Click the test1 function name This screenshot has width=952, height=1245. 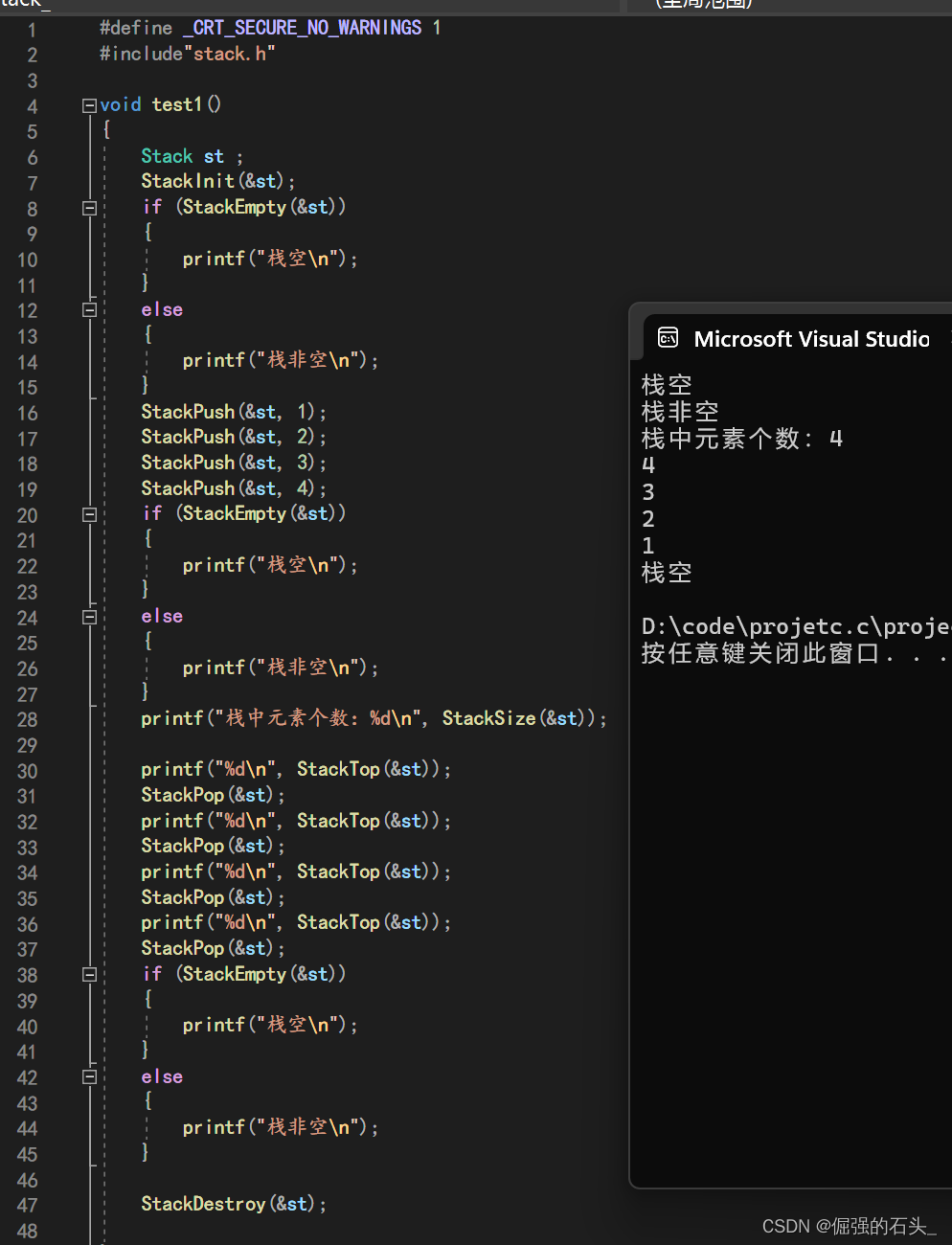[x=177, y=104]
